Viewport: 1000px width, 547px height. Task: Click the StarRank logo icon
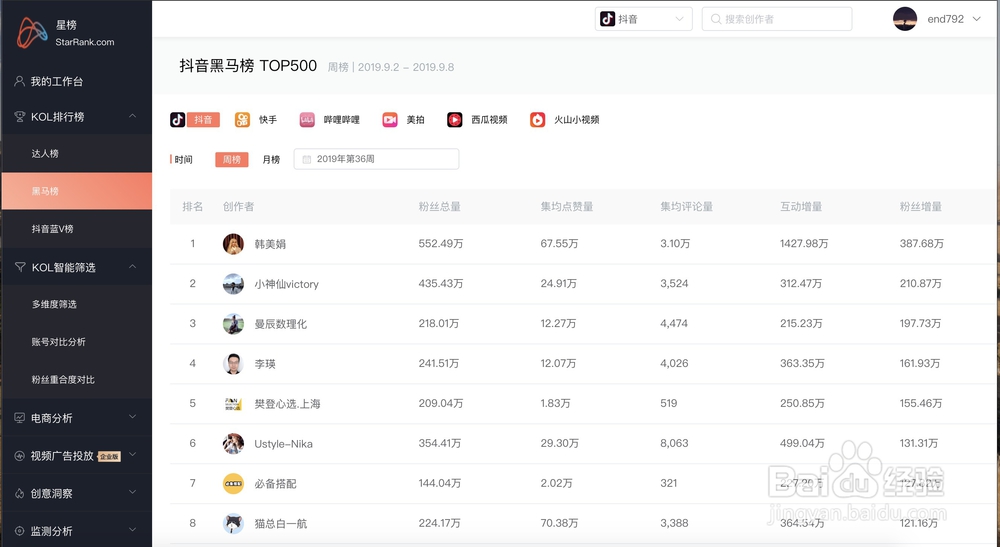click(x=32, y=33)
